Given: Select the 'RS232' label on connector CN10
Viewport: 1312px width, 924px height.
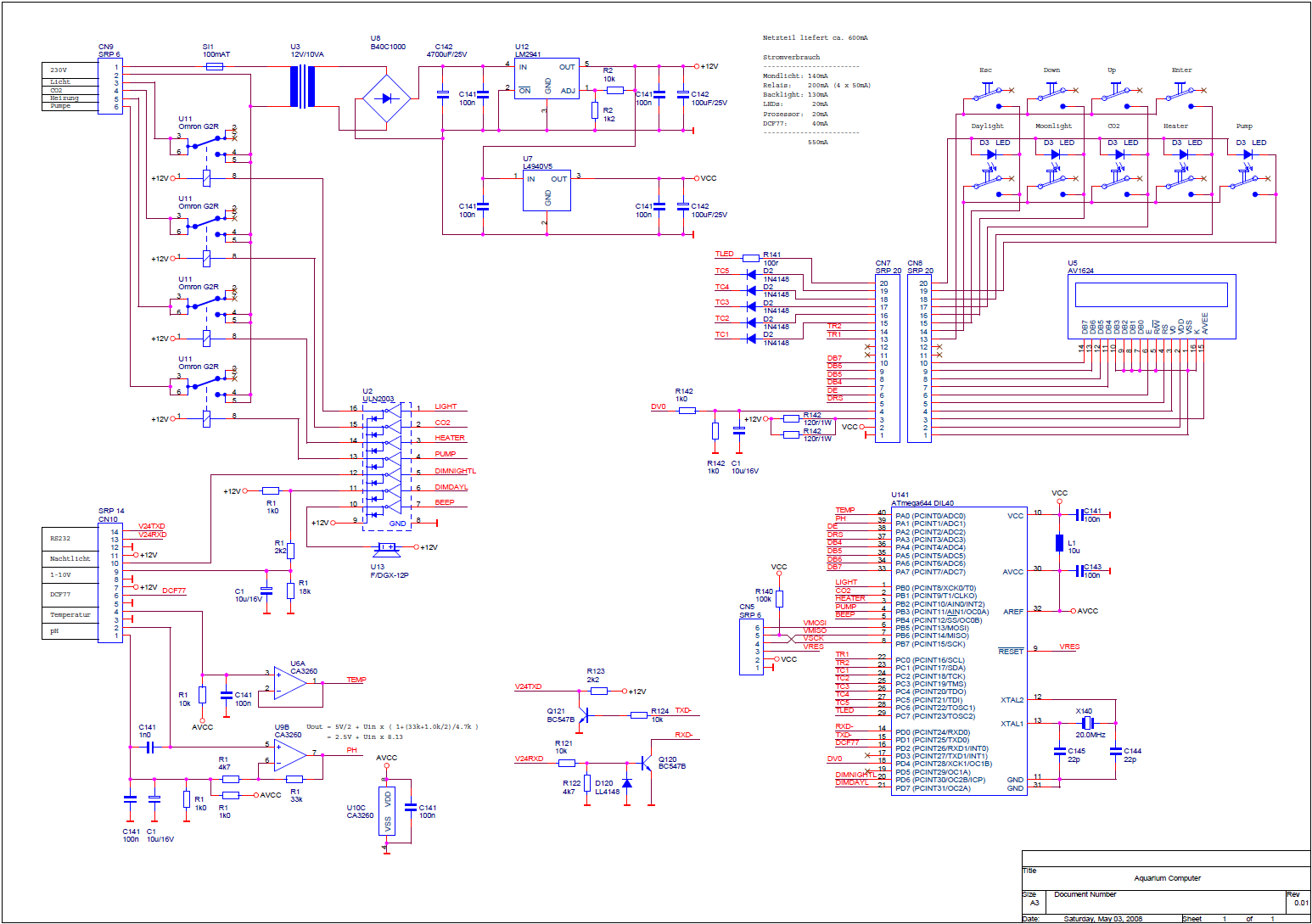Looking at the screenshot, I should point(60,539).
